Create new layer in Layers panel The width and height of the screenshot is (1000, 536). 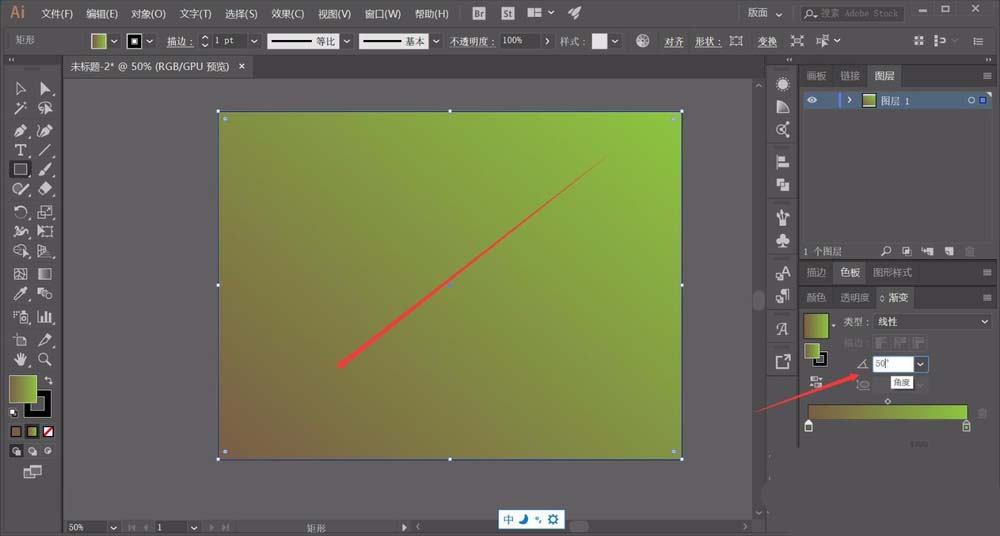[x=949, y=251]
